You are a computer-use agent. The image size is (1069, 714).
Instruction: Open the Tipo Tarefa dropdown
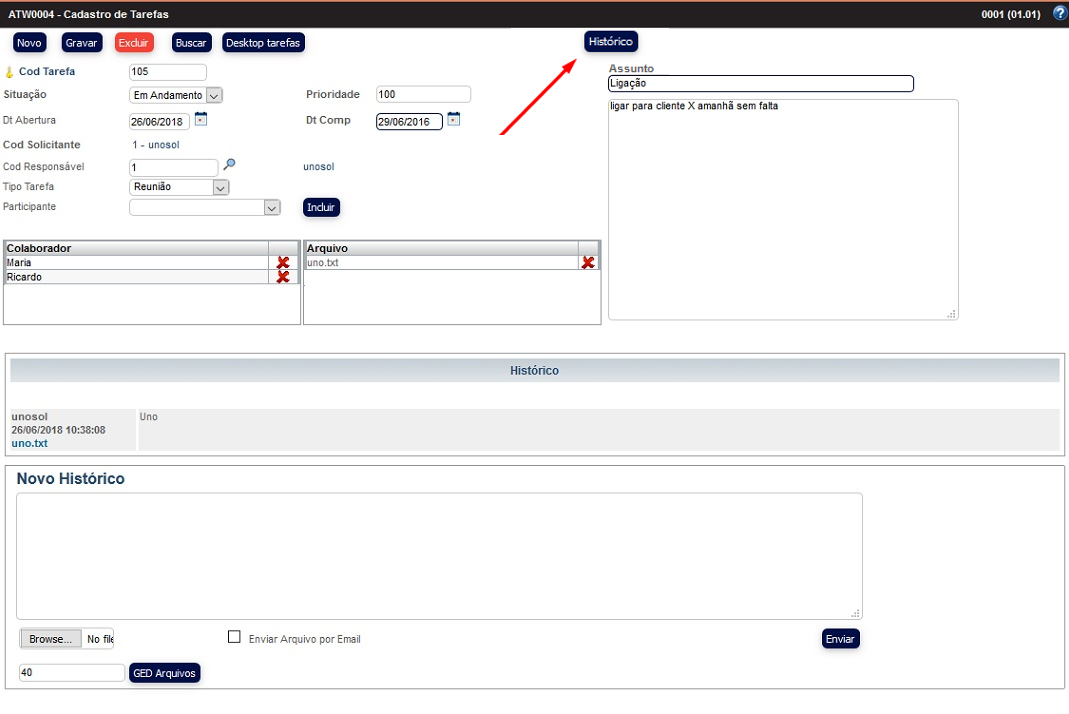click(221, 187)
